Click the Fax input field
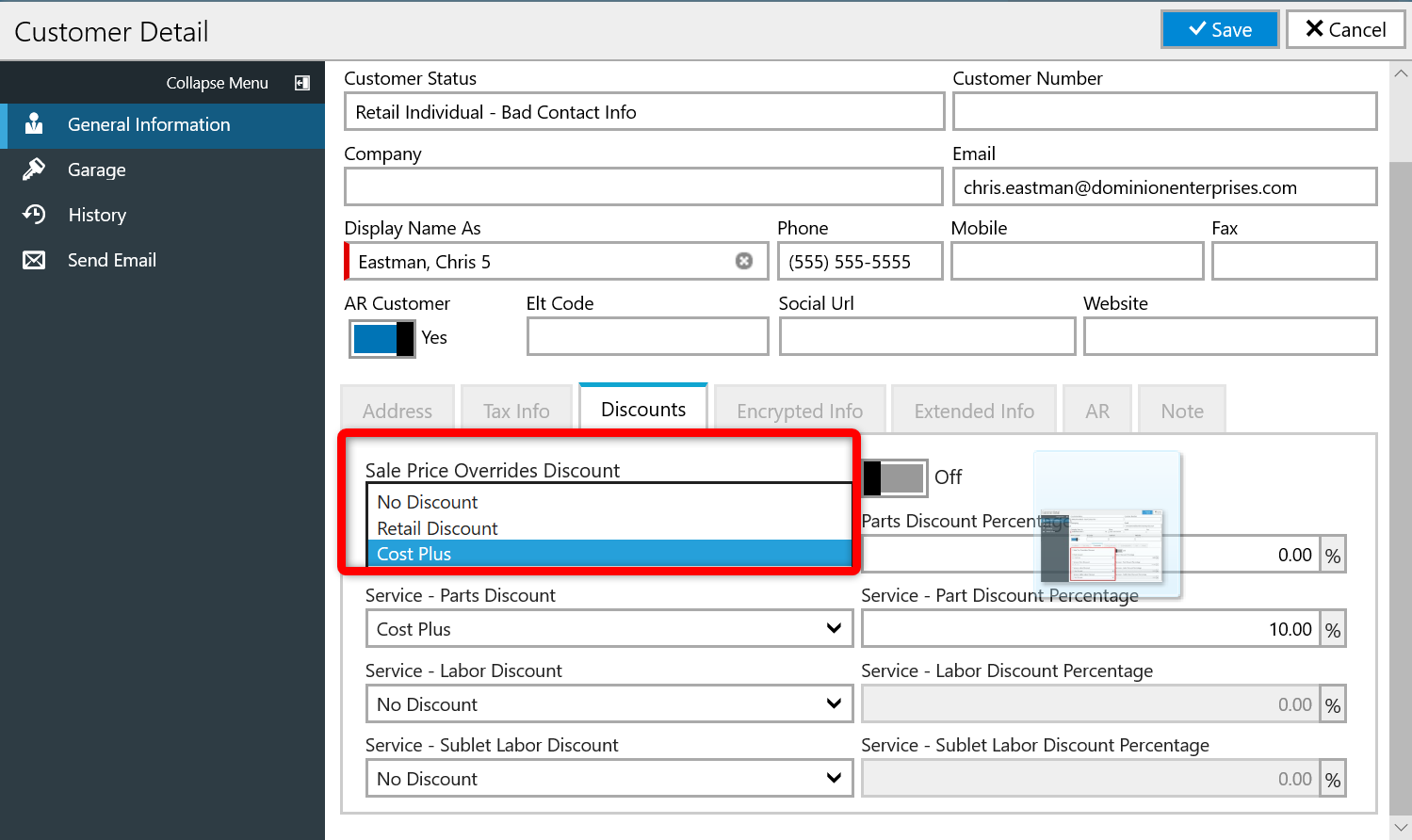1412x840 pixels. (x=1294, y=261)
